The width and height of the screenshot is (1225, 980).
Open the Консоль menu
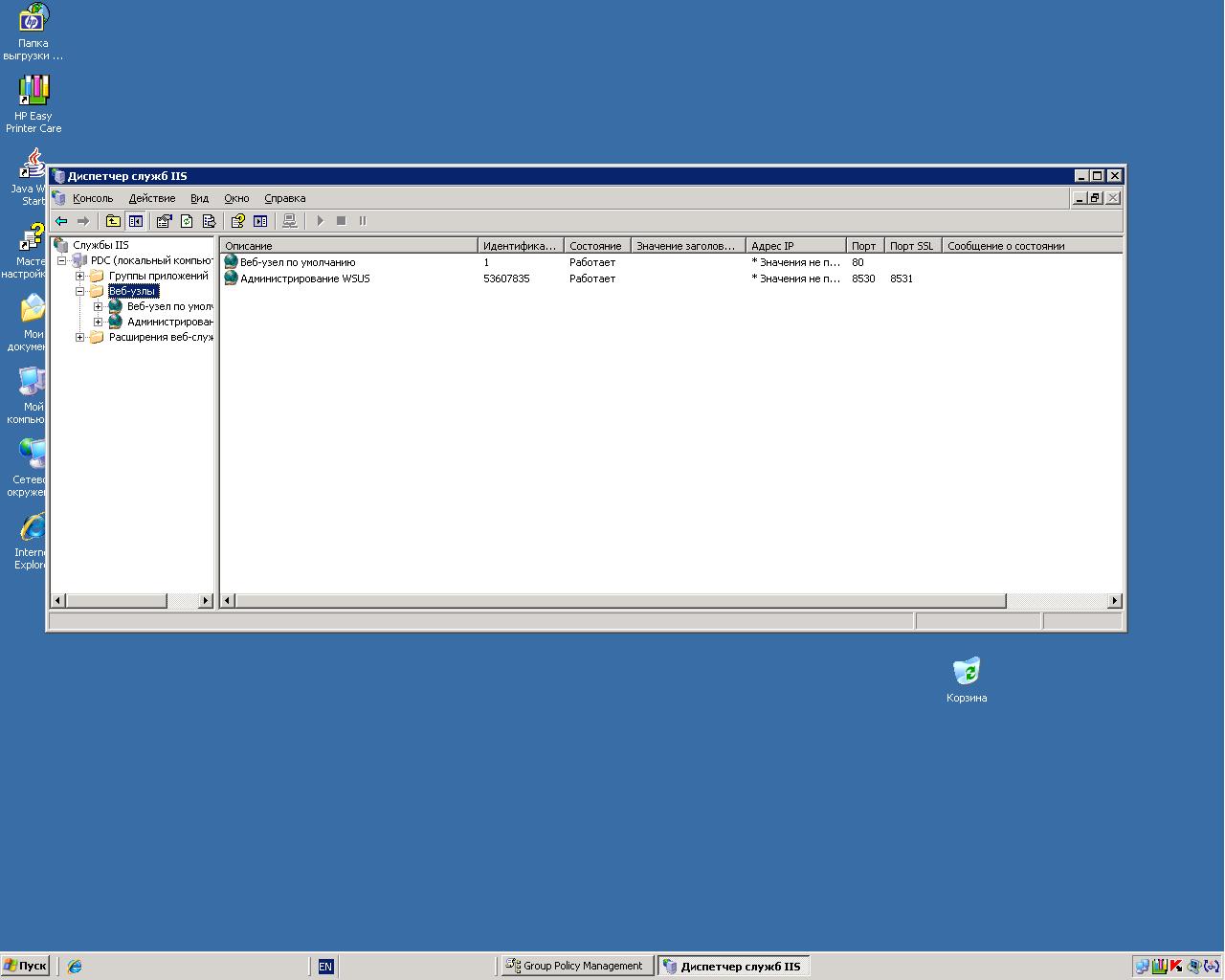93,198
